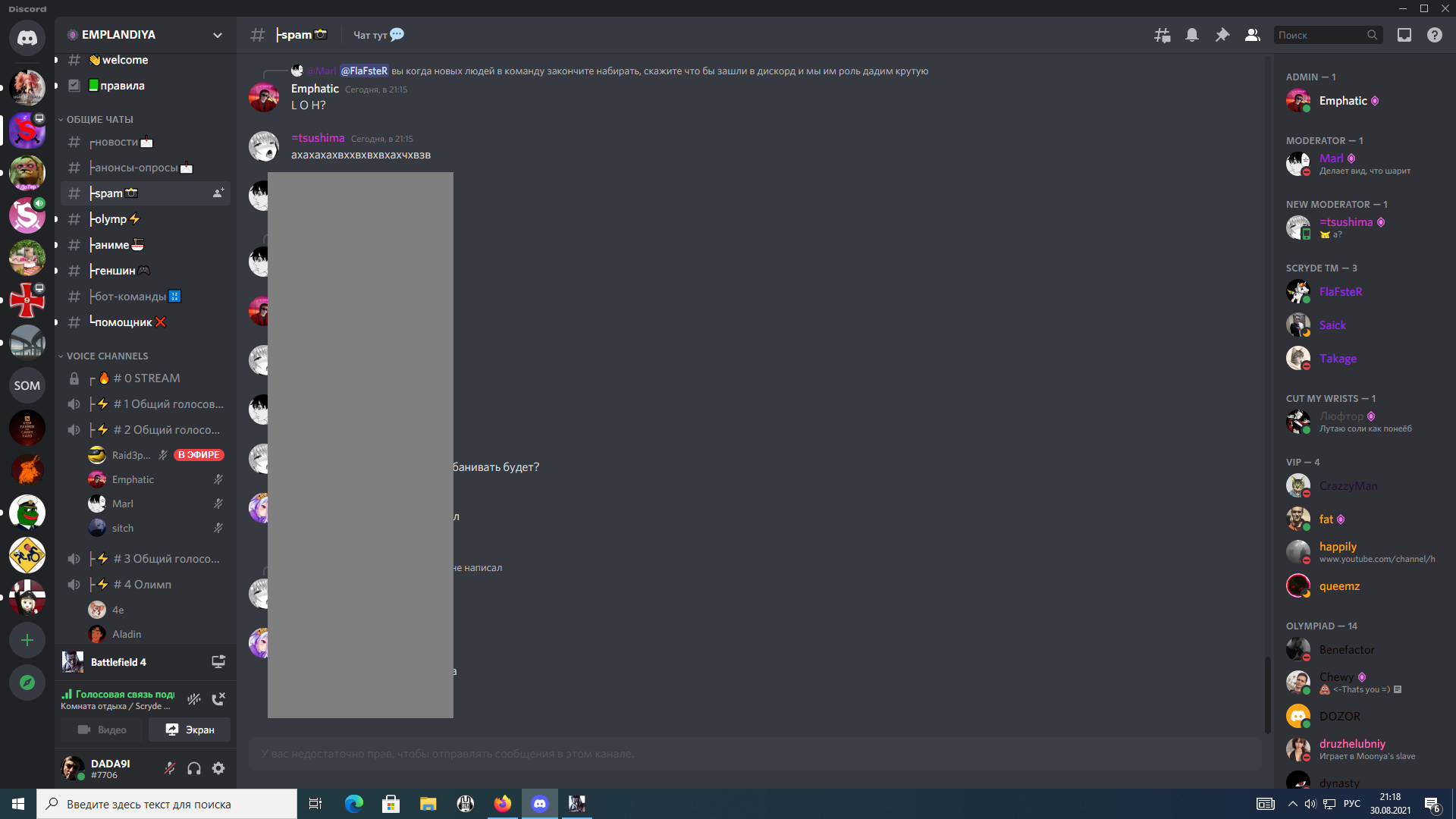Disconnect from voice call icon
1456x819 pixels.
pos(218,699)
